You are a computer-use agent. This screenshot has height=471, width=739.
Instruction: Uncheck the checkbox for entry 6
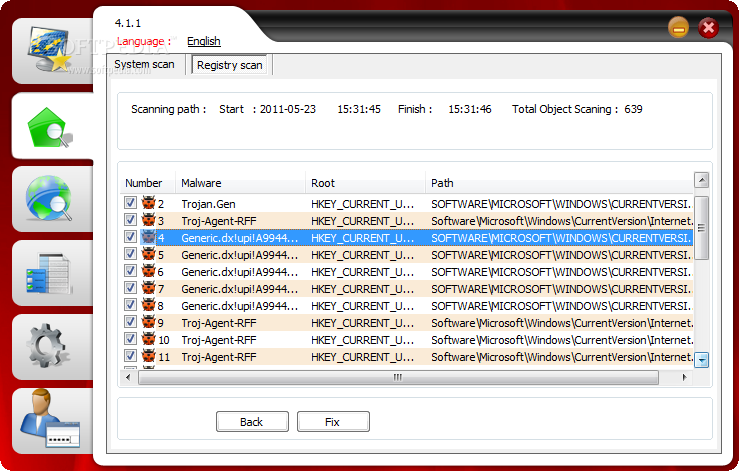pos(130,271)
